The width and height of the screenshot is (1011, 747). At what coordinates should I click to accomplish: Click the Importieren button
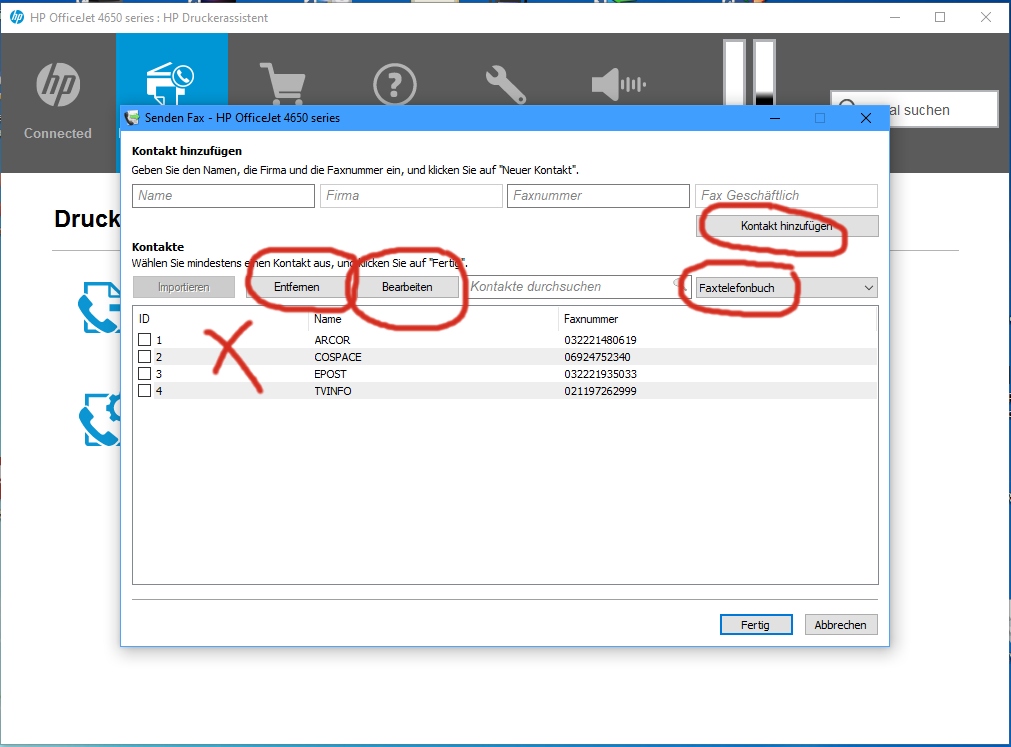pyautogui.click(x=184, y=287)
